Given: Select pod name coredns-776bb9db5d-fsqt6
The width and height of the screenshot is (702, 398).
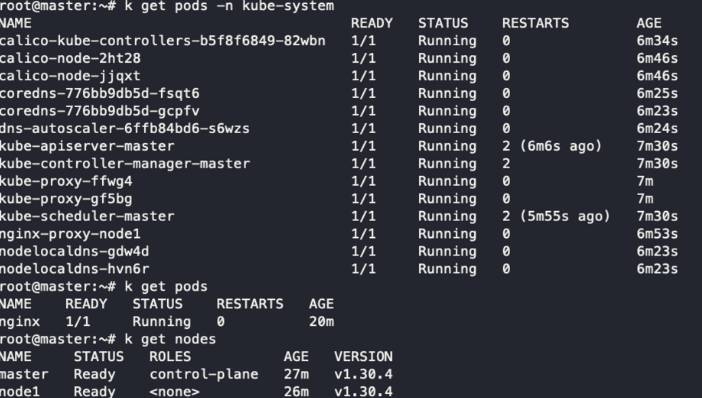Looking at the screenshot, I should (x=99, y=94).
